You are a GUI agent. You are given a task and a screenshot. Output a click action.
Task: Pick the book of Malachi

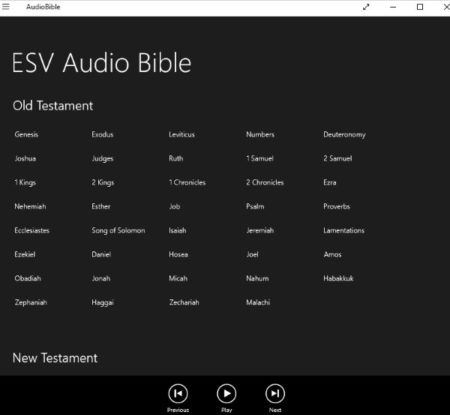point(258,302)
